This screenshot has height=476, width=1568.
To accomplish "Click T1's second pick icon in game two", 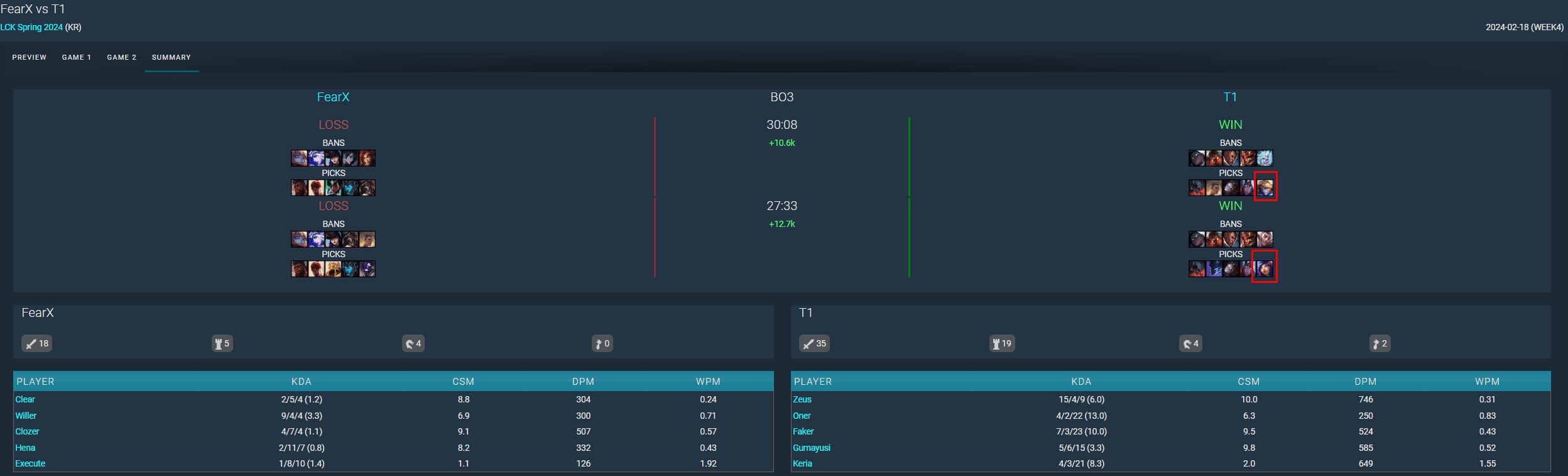I will point(1214,268).
